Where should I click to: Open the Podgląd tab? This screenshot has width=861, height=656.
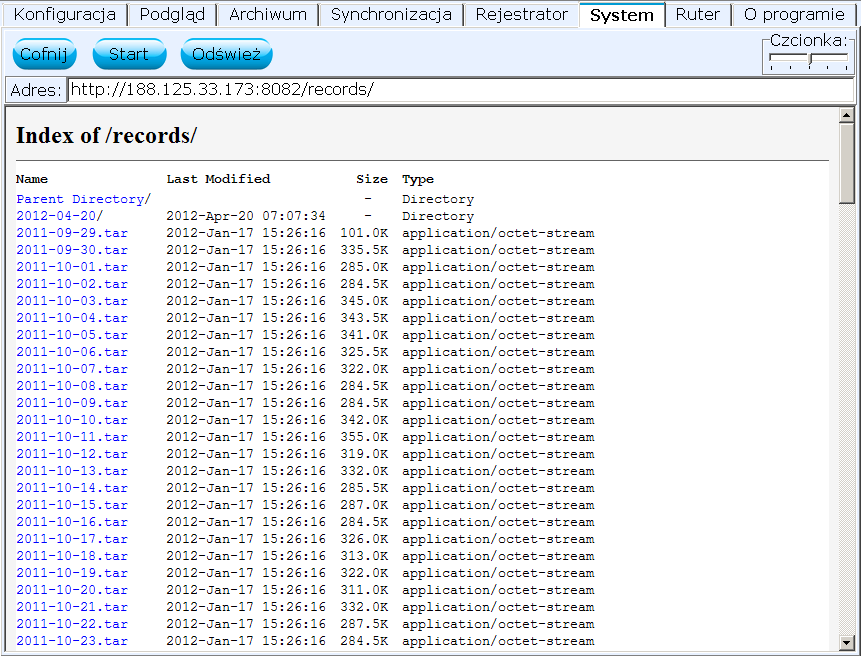[x=172, y=14]
